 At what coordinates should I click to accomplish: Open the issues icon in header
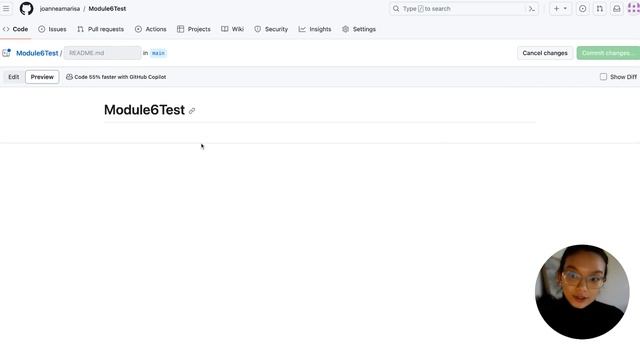coord(582,9)
